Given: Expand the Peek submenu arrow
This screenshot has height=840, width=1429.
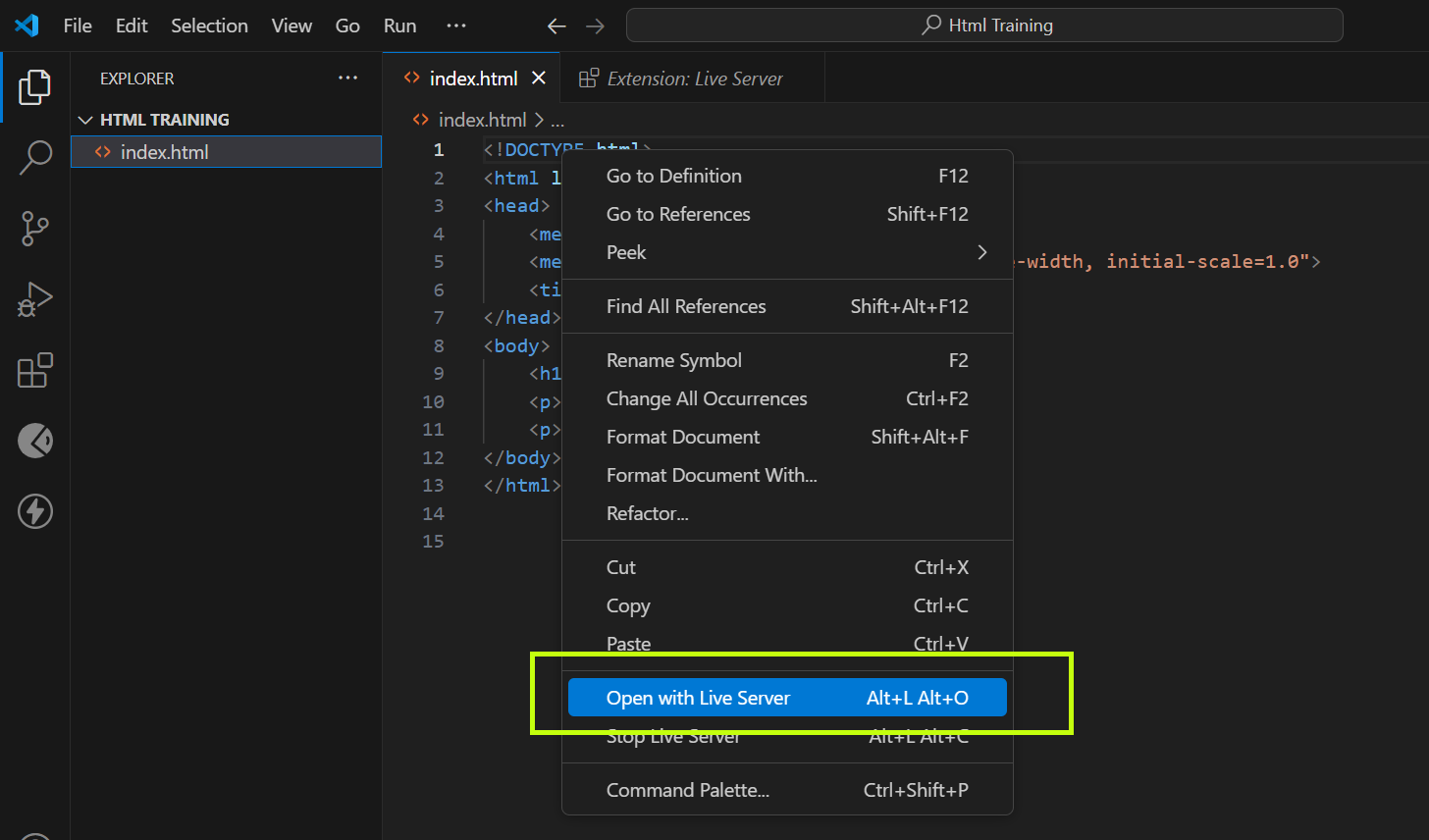Looking at the screenshot, I should coord(981,252).
